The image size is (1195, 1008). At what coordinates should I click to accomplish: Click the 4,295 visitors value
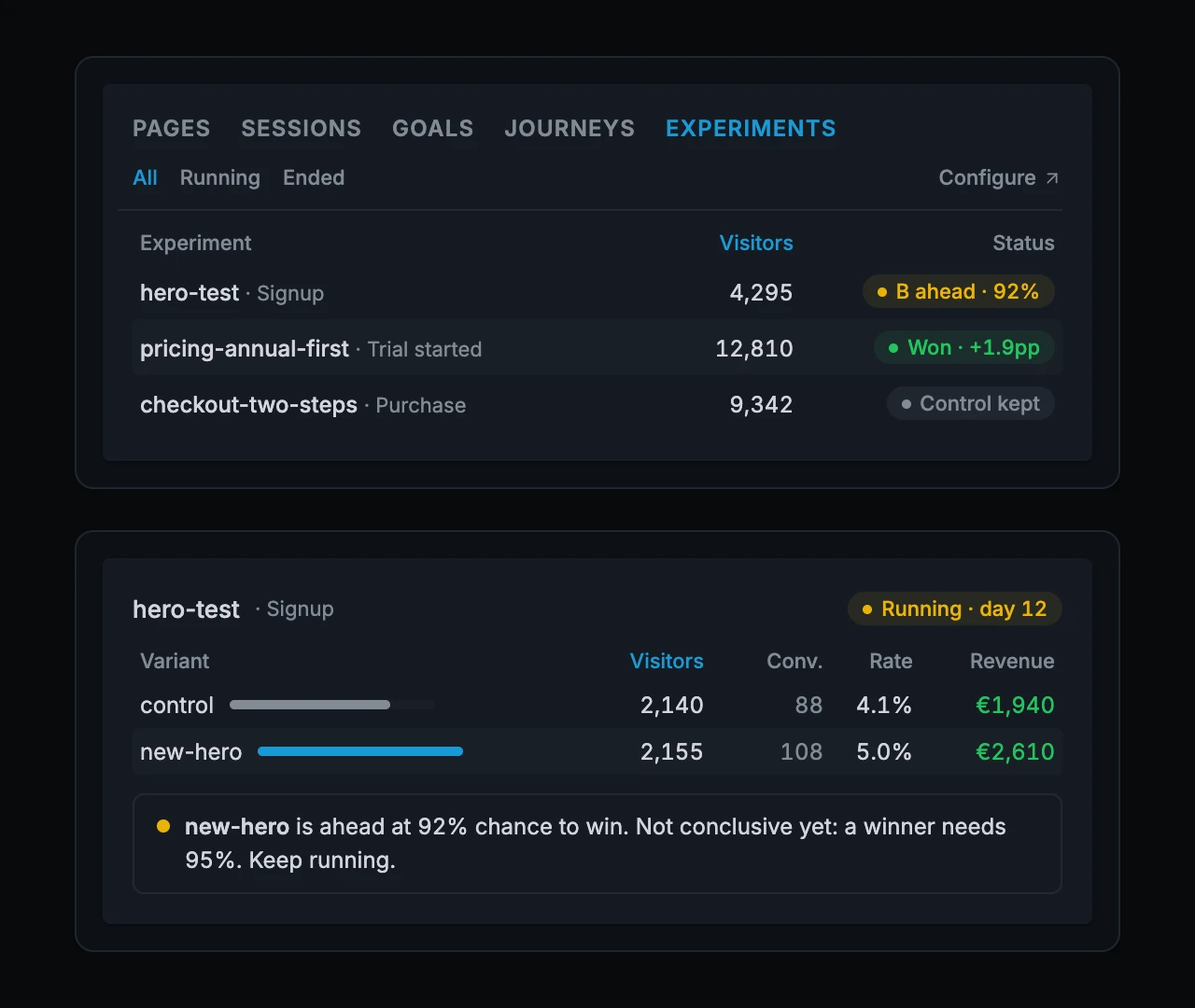(x=761, y=292)
